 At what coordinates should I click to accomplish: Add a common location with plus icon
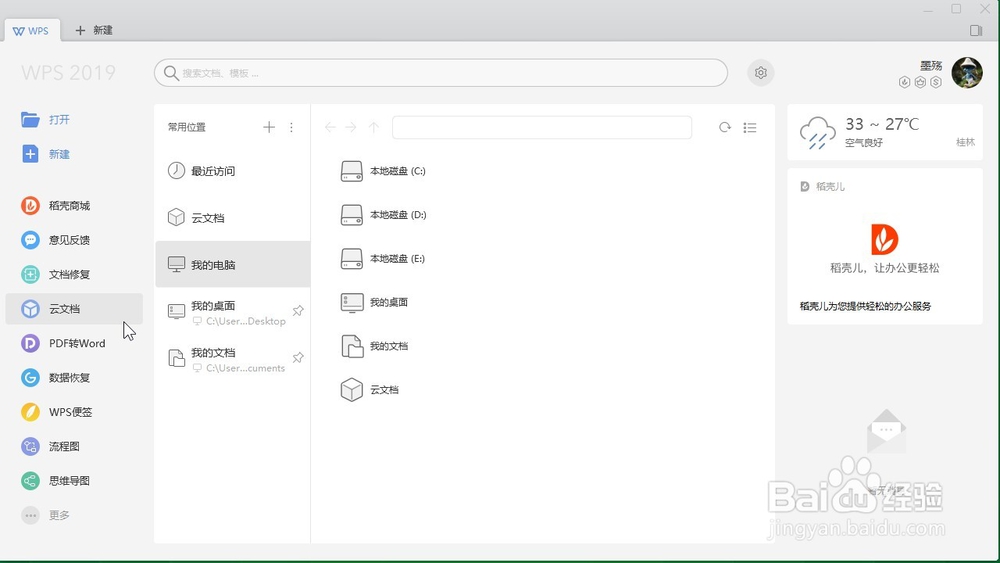(x=269, y=127)
